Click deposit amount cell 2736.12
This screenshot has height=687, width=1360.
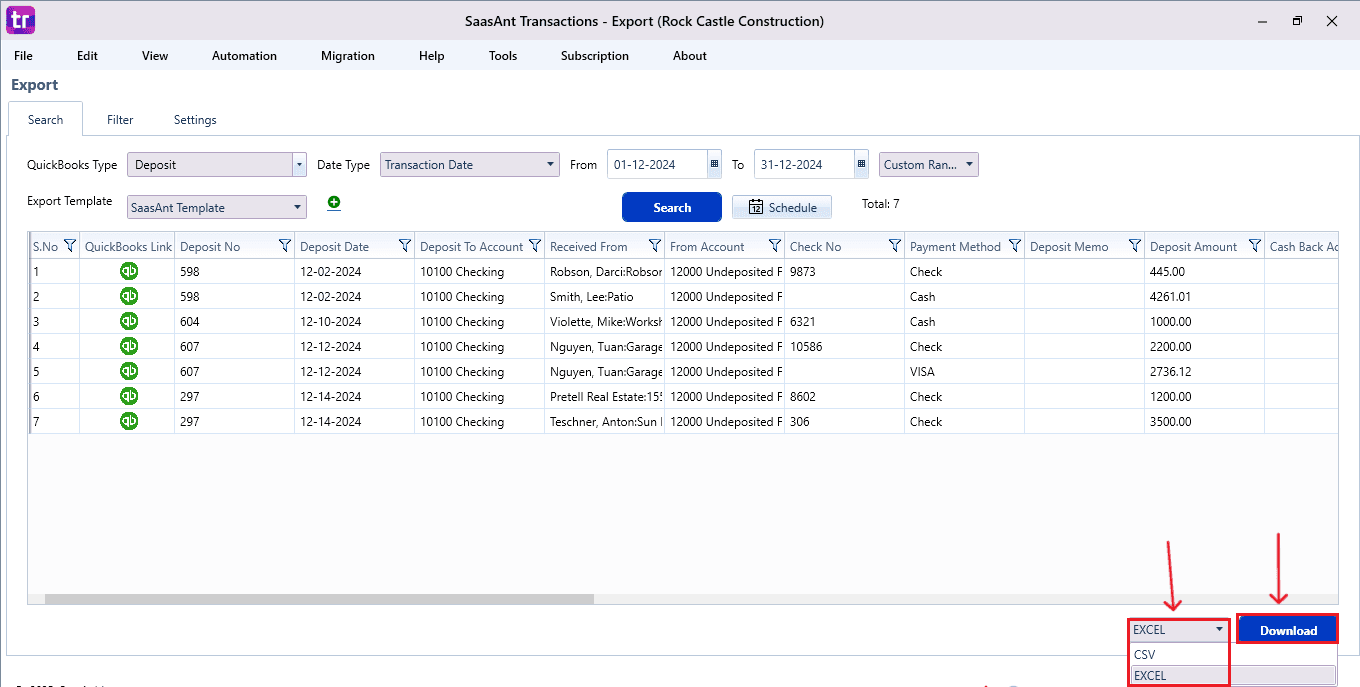click(1204, 371)
